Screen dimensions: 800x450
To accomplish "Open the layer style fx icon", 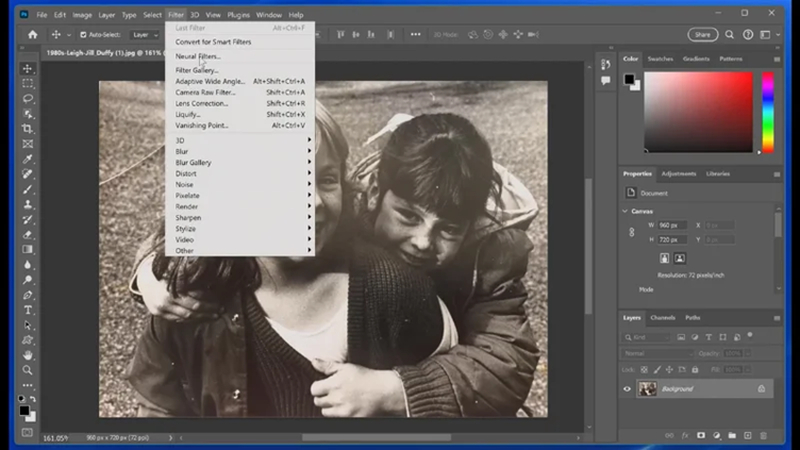I will [685, 435].
